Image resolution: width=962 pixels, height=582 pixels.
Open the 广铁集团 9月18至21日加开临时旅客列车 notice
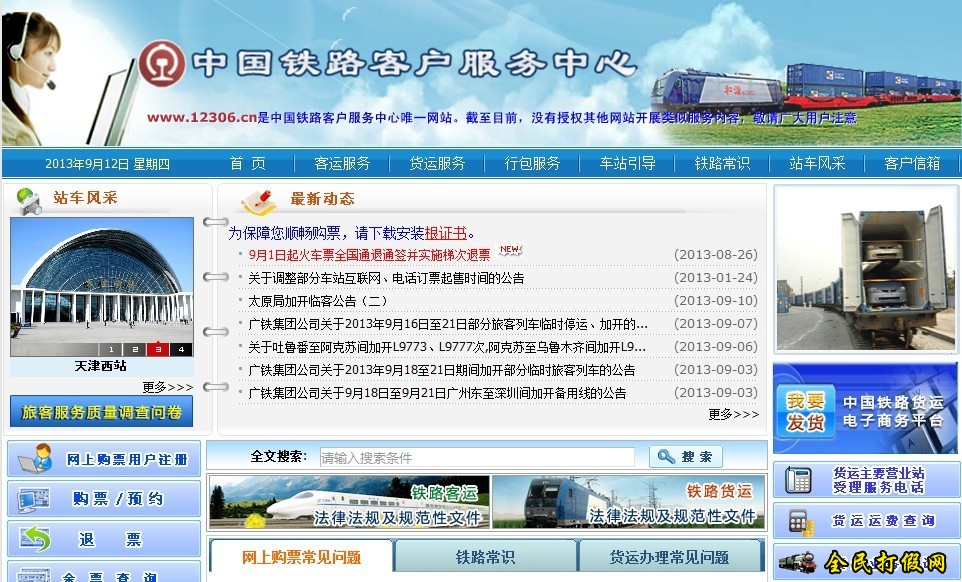pos(442,370)
